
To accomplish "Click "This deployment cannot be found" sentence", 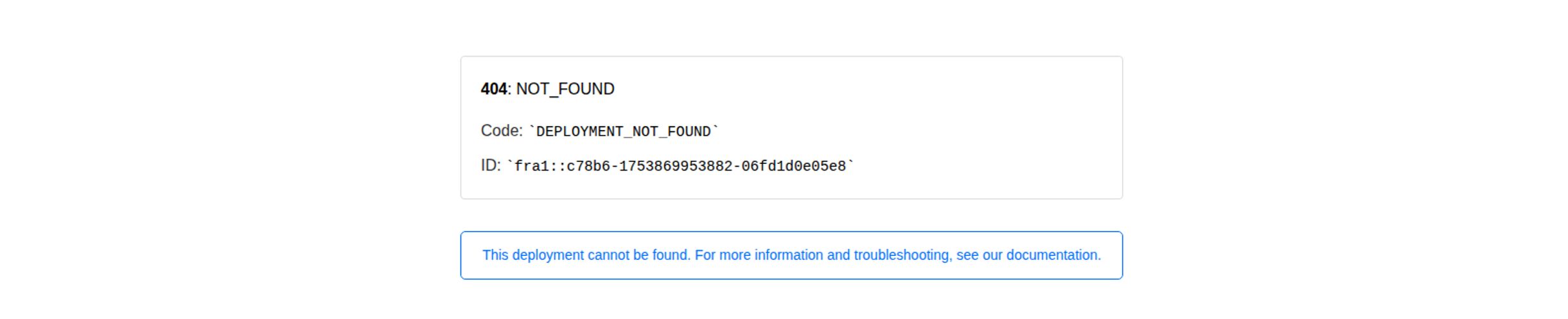I will pyautogui.click(x=586, y=255).
